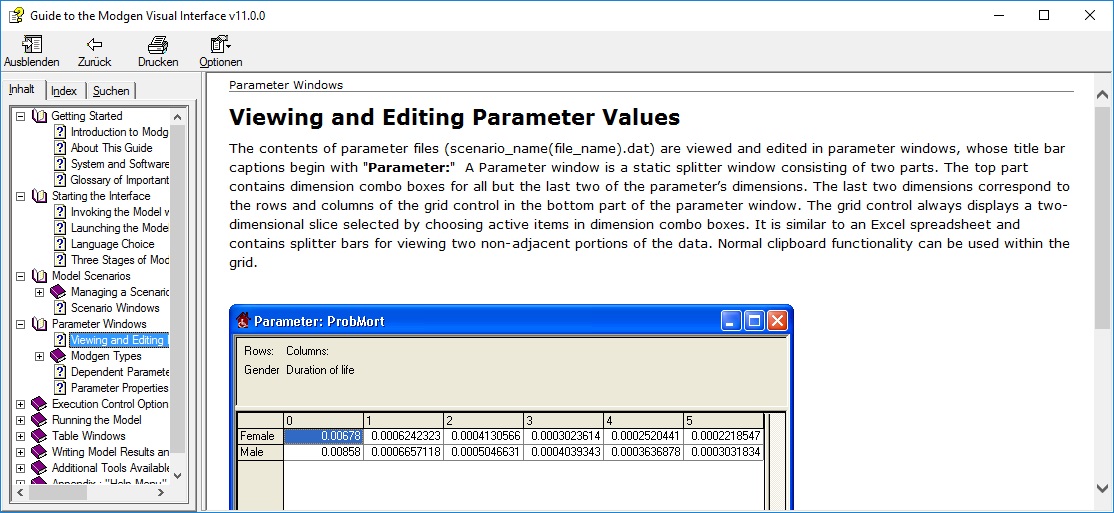Open the Optionen toolbar menu
The height and width of the screenshot is (513, 1114).
pos(220,44)
